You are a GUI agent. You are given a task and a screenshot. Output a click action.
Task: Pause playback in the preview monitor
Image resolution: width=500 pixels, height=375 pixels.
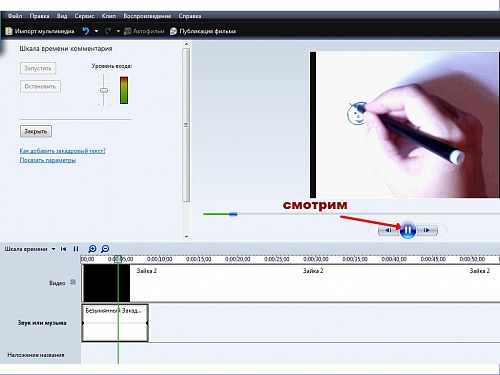407,230
